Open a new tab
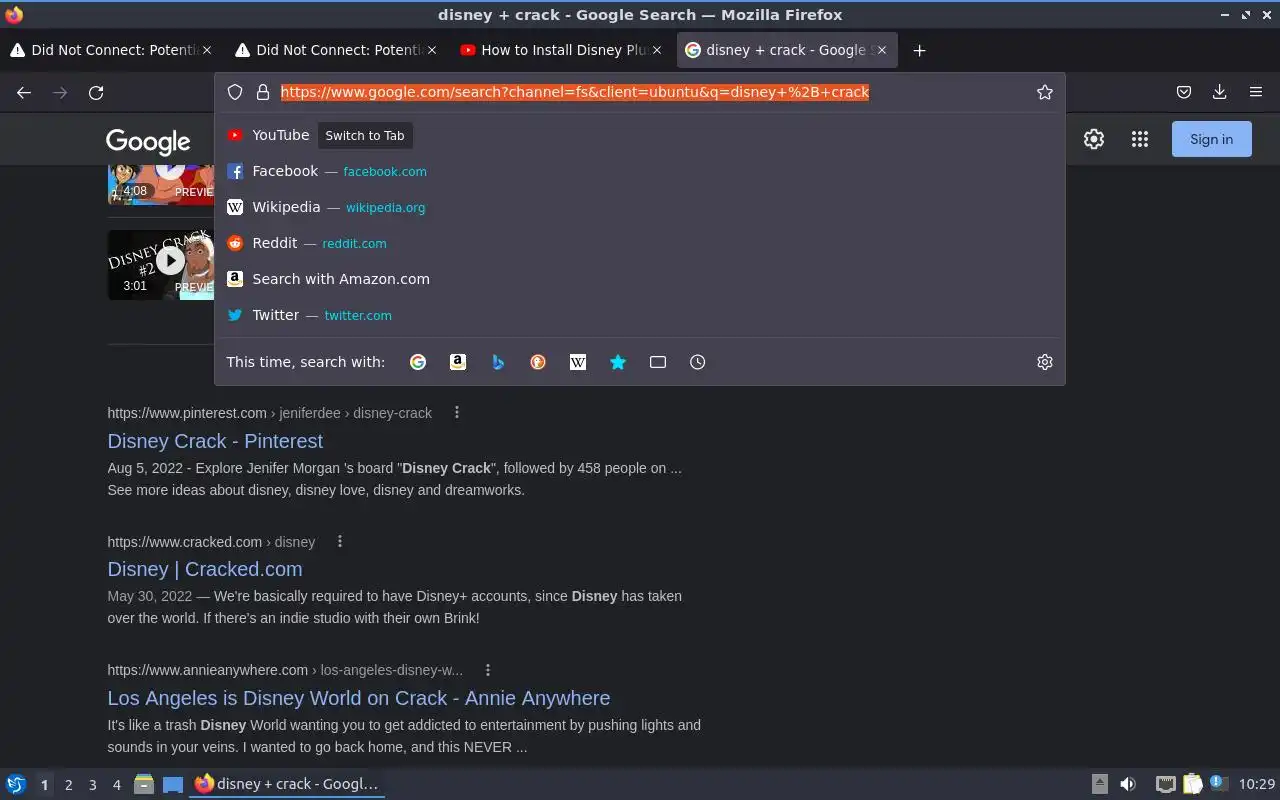 click(x=919, y=50)
